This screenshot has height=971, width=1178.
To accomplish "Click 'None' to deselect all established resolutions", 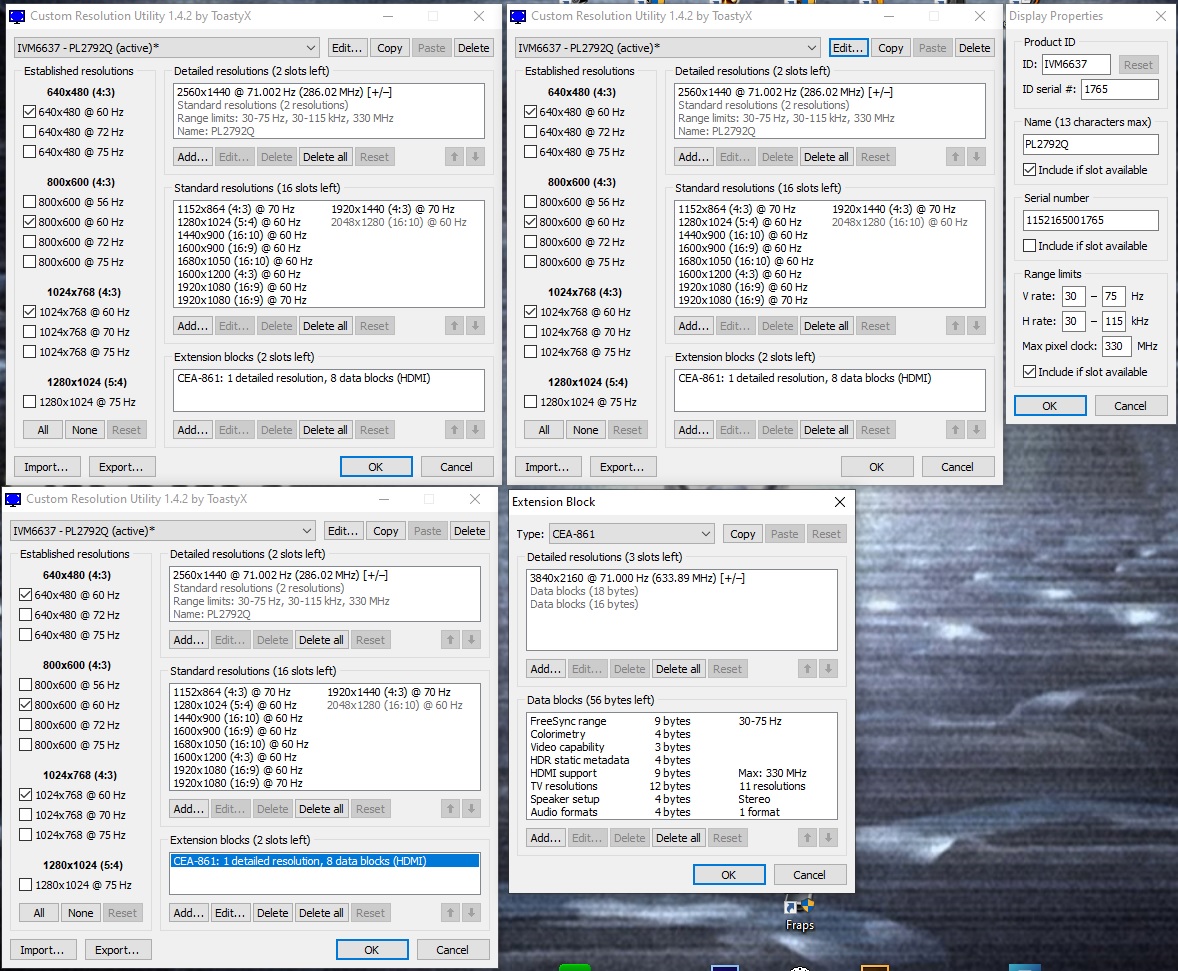I will (x=84, y=429).
